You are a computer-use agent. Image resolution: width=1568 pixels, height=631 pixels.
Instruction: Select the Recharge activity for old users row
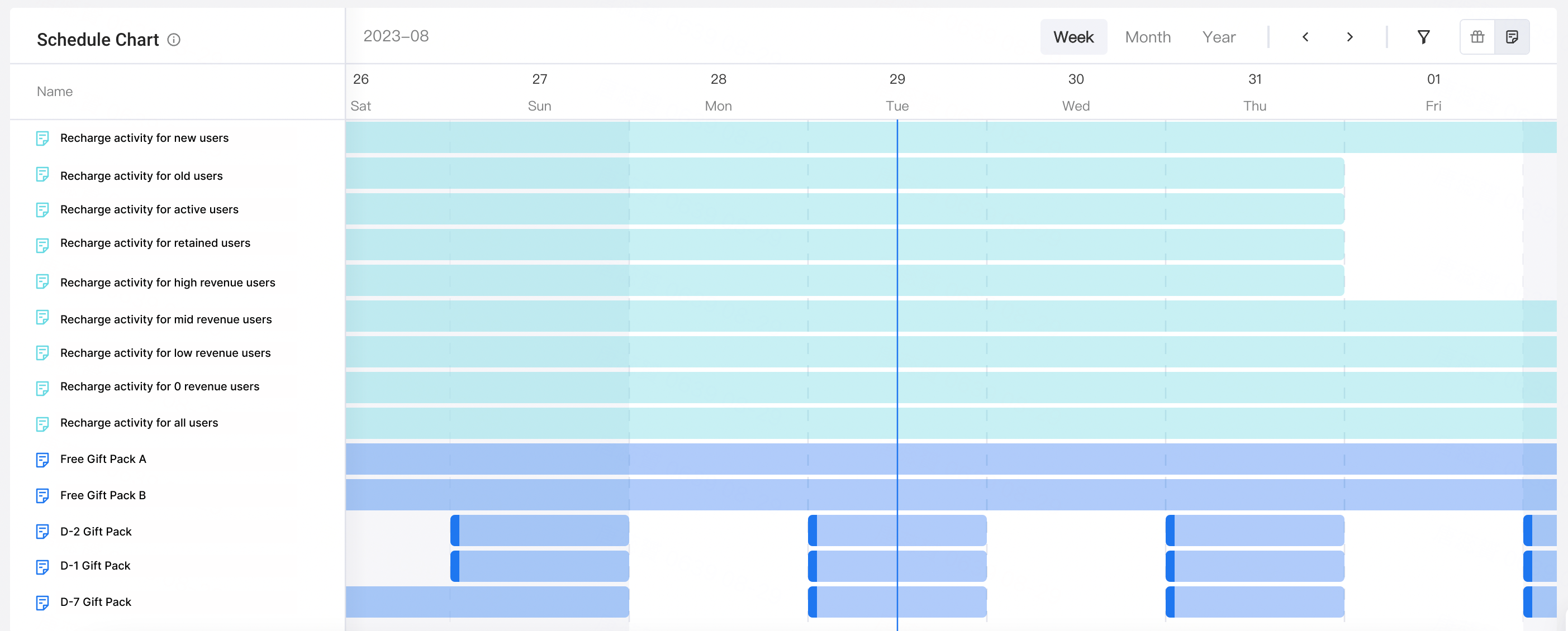pos(141,176)
